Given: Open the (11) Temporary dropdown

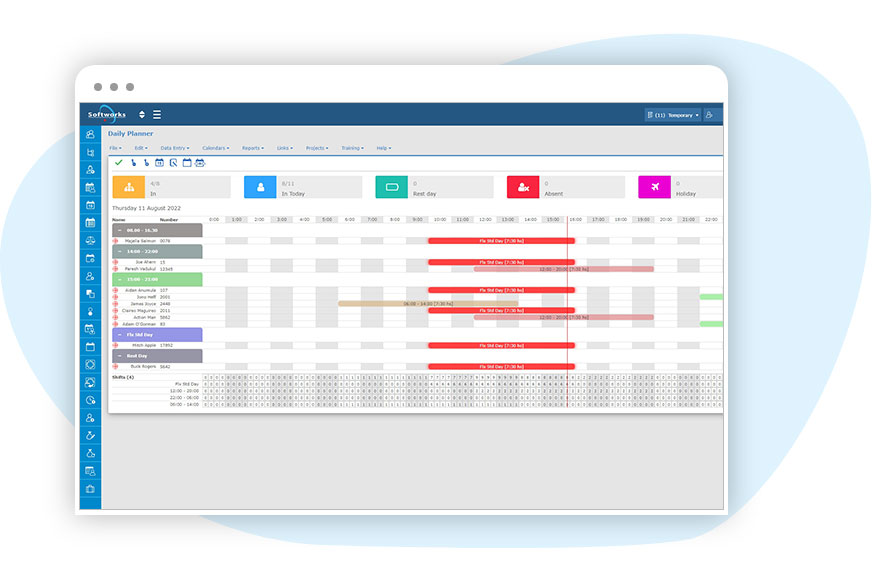Looking at the screenshot, I should [x=673, y=115].
